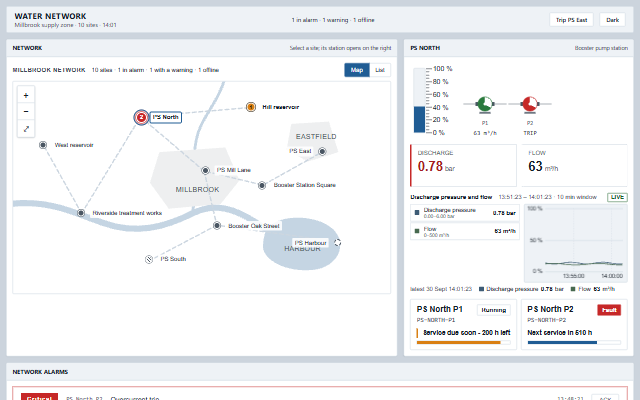The image size is (640, 400).
Task: Click tripped pump P2 symbol
Action: pos(530,104)
